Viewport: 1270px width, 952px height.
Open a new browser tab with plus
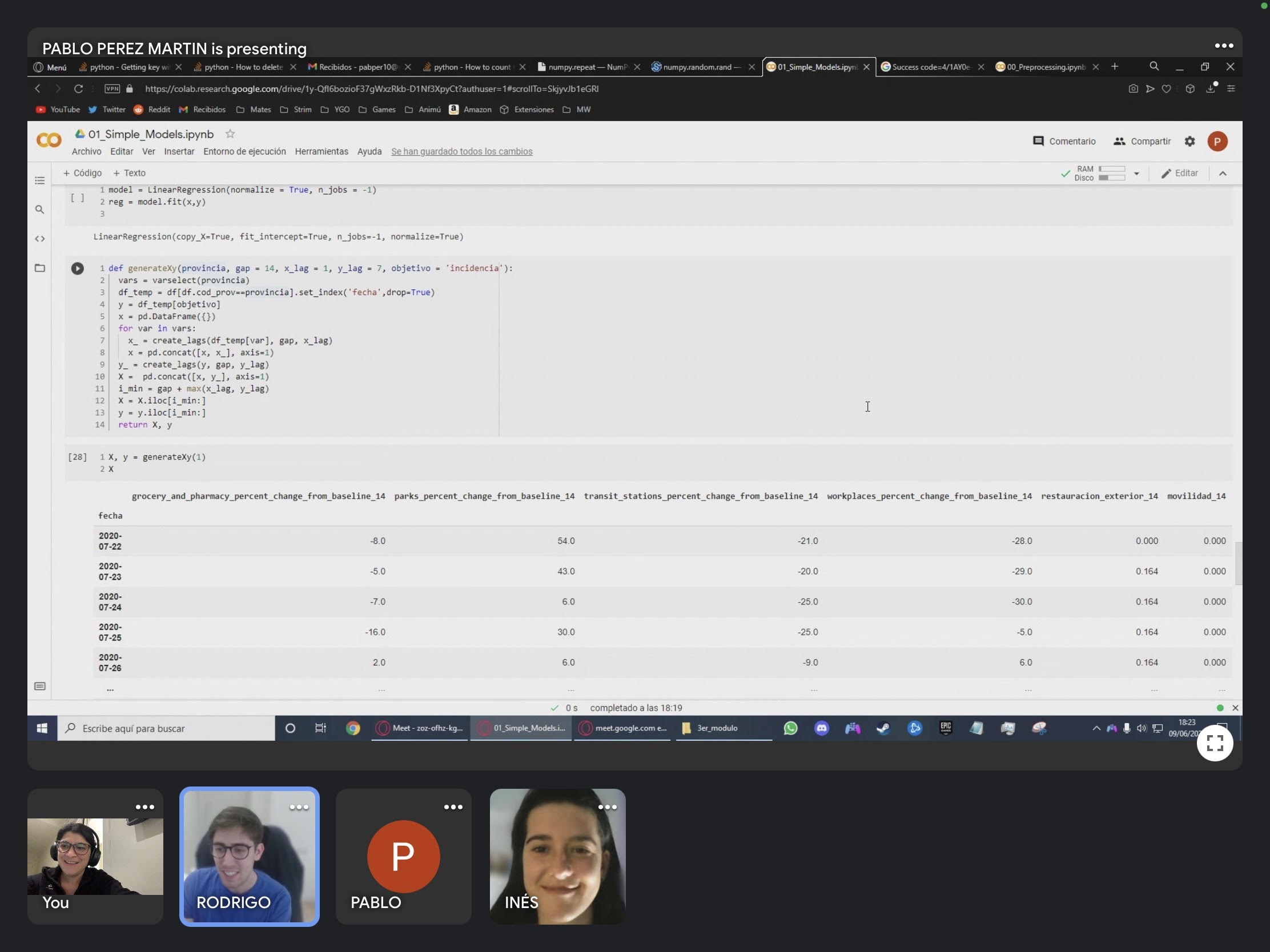click(x=1115, y=67)
